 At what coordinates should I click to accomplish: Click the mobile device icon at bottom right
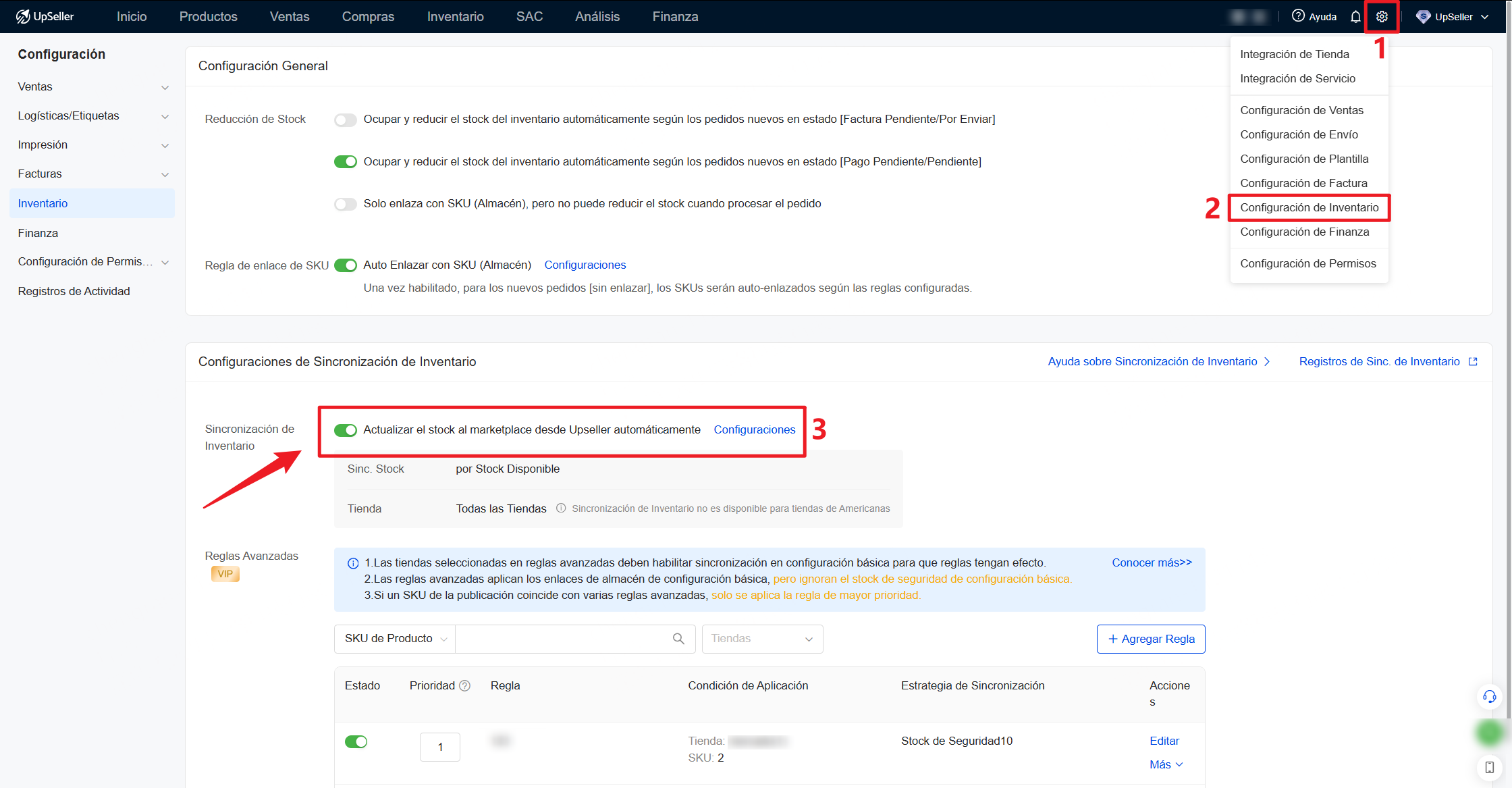(x=1489, y=768)
